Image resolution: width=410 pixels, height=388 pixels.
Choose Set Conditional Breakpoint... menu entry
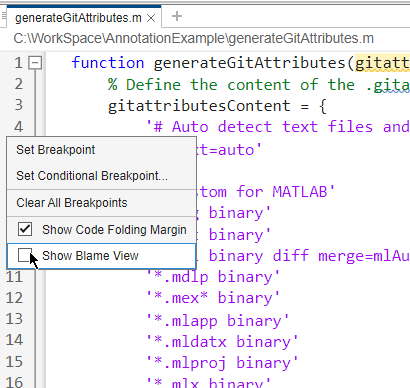point(101,176)
